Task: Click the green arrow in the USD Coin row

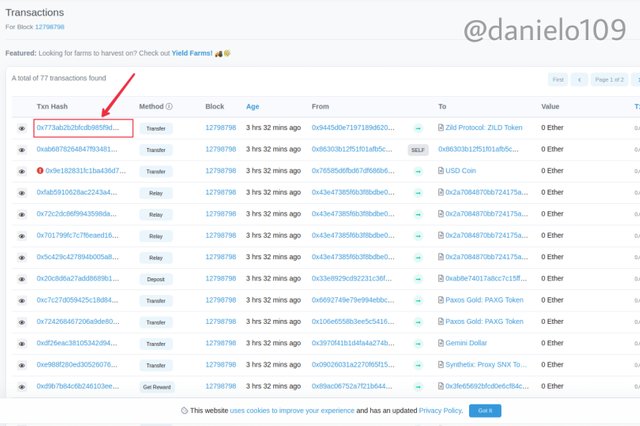Action: click(x=418, y=171)
